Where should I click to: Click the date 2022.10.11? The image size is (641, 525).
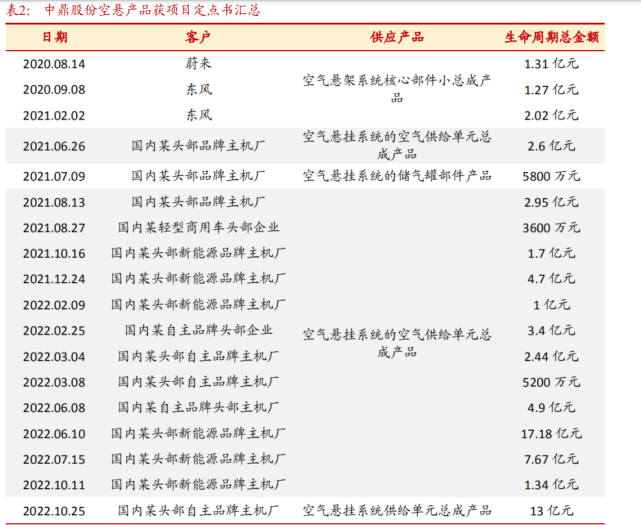[x=54, y=485]
